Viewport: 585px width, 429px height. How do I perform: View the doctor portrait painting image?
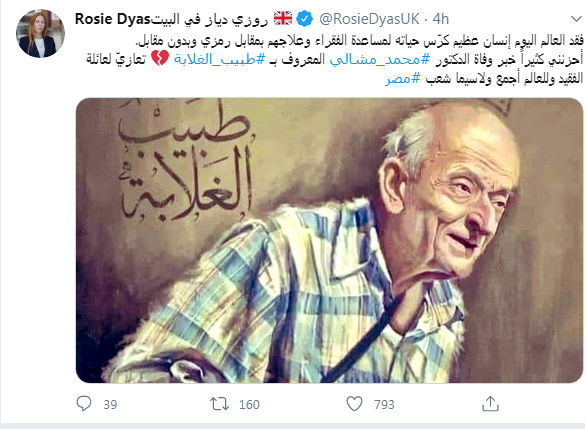[x=329, y=241]
